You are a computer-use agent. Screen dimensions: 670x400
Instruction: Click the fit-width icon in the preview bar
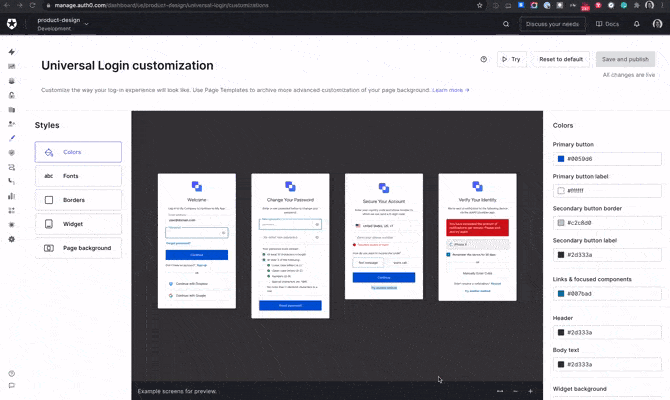(500, 391)
